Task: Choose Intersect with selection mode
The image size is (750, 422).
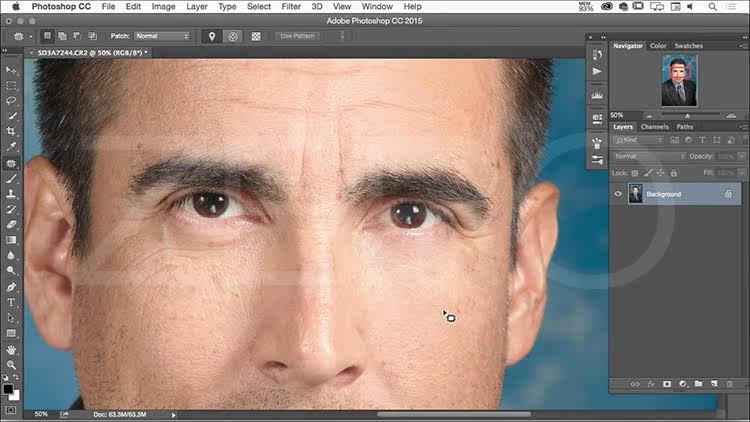Action: coord(93,36)
